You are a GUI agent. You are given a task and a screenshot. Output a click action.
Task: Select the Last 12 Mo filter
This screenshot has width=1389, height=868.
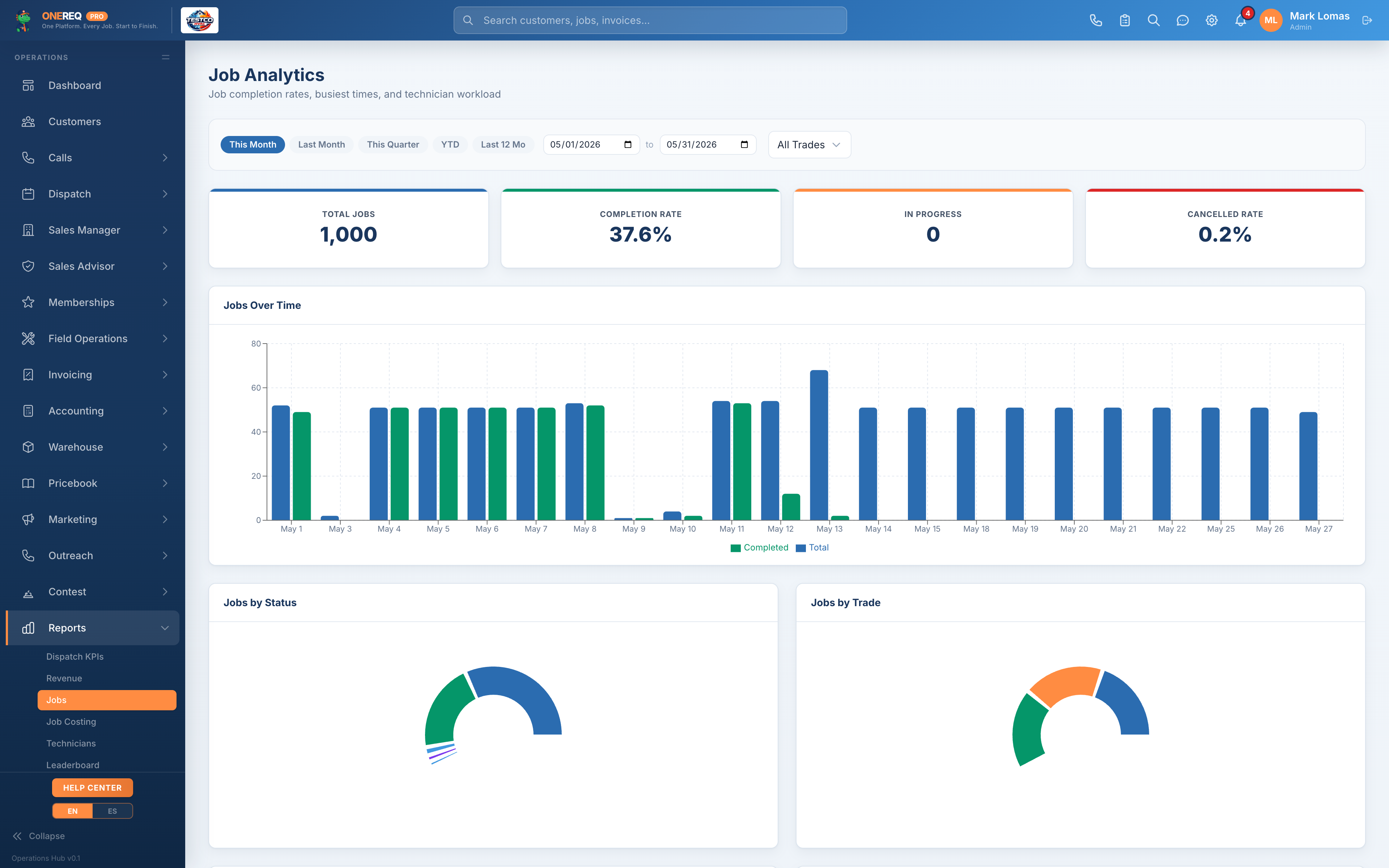tap(503, 145)
